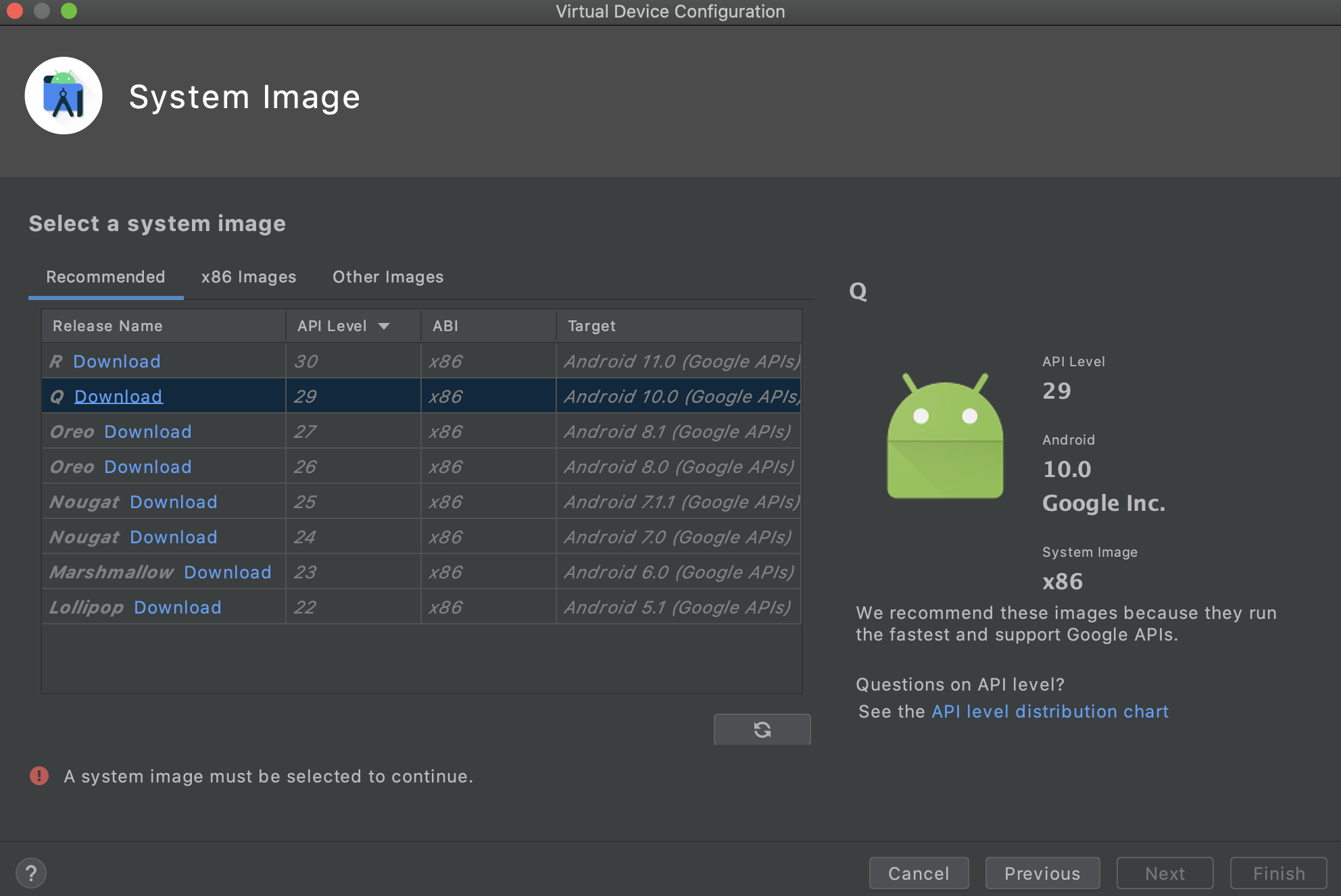
Task: Click the Cancel button
Action: click(x=919, y=873)
